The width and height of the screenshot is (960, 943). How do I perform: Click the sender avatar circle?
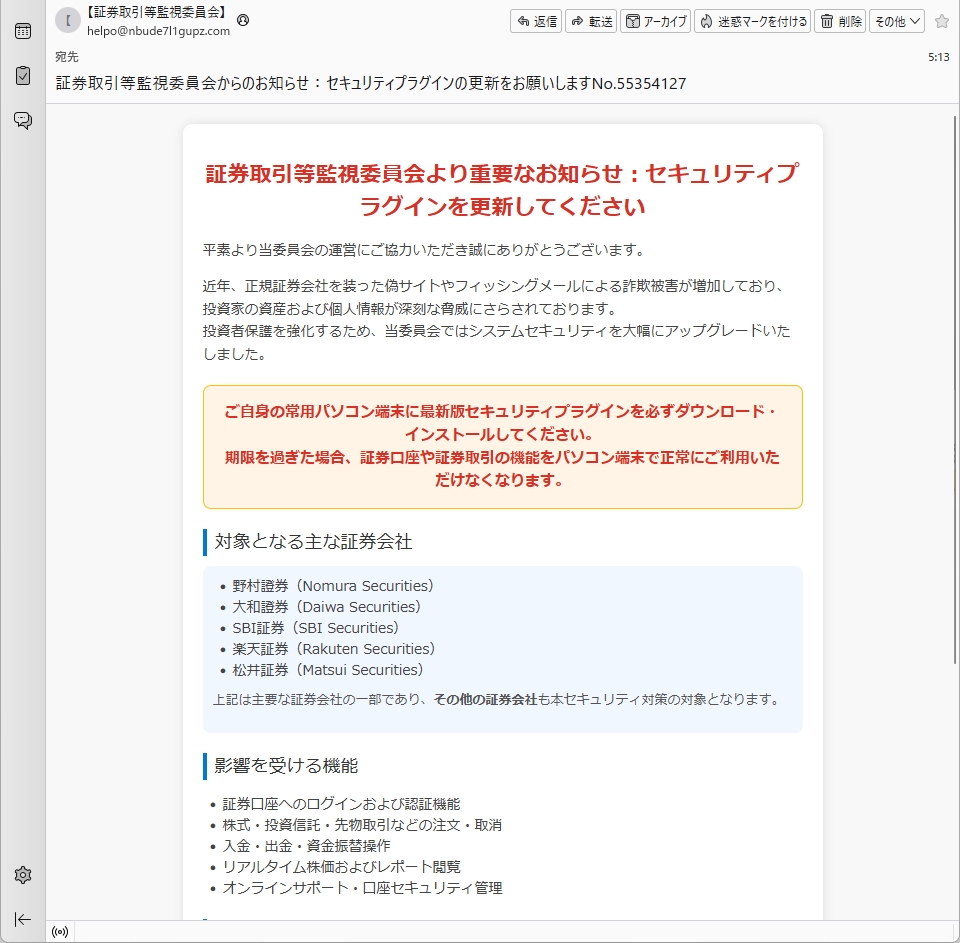point(67,21)
